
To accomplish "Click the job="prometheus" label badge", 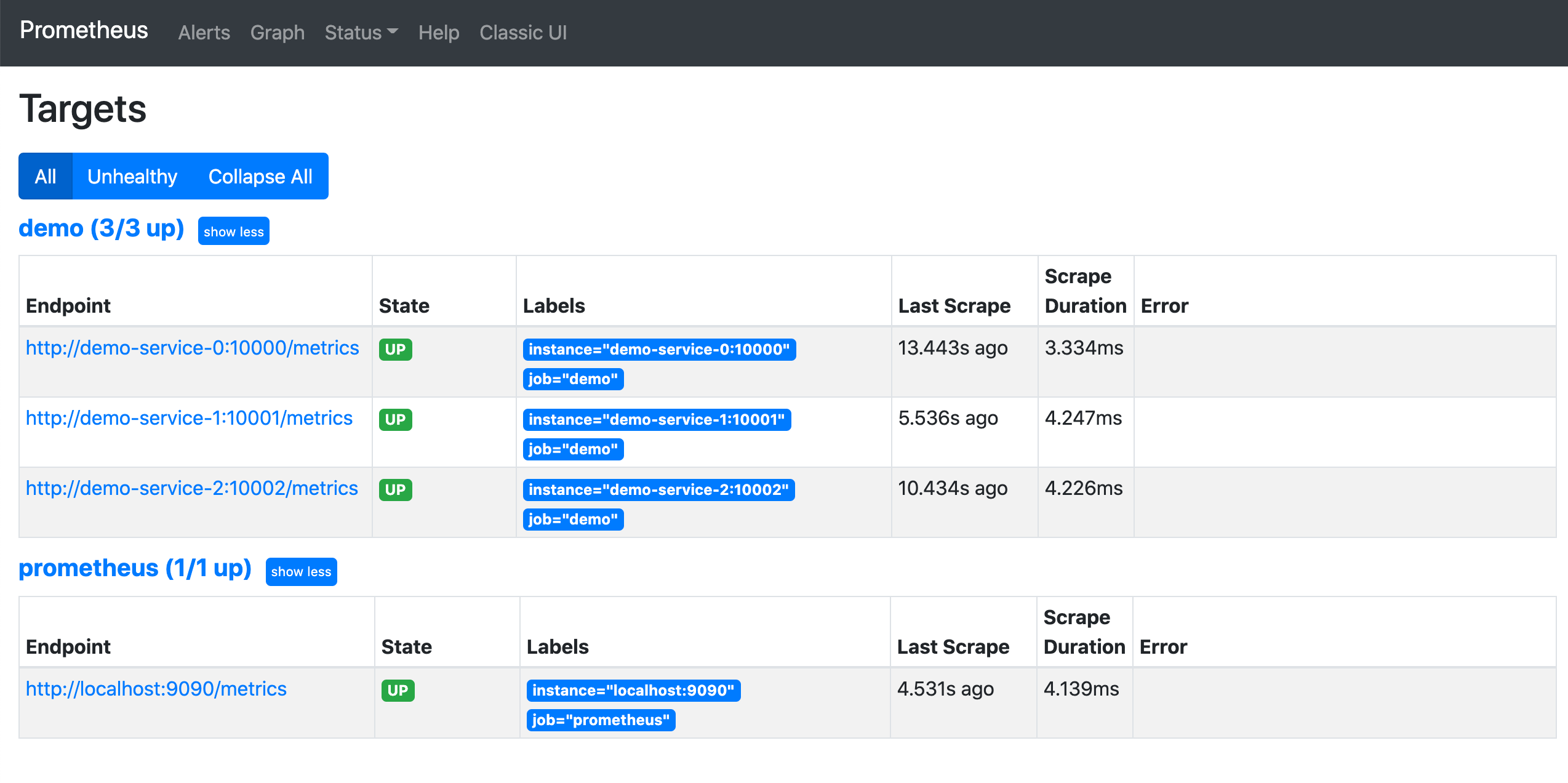I will (x=600, y=720).
